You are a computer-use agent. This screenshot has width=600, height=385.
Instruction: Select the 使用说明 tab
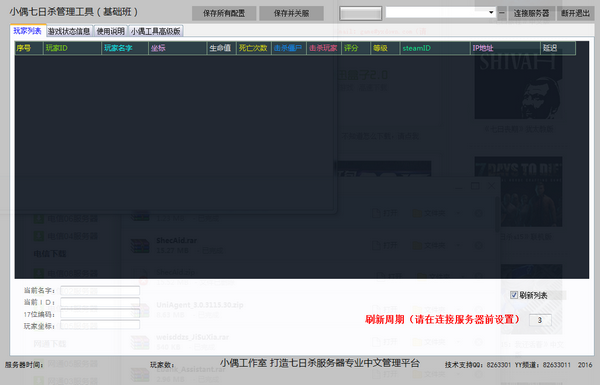click(x=110, y=31)
